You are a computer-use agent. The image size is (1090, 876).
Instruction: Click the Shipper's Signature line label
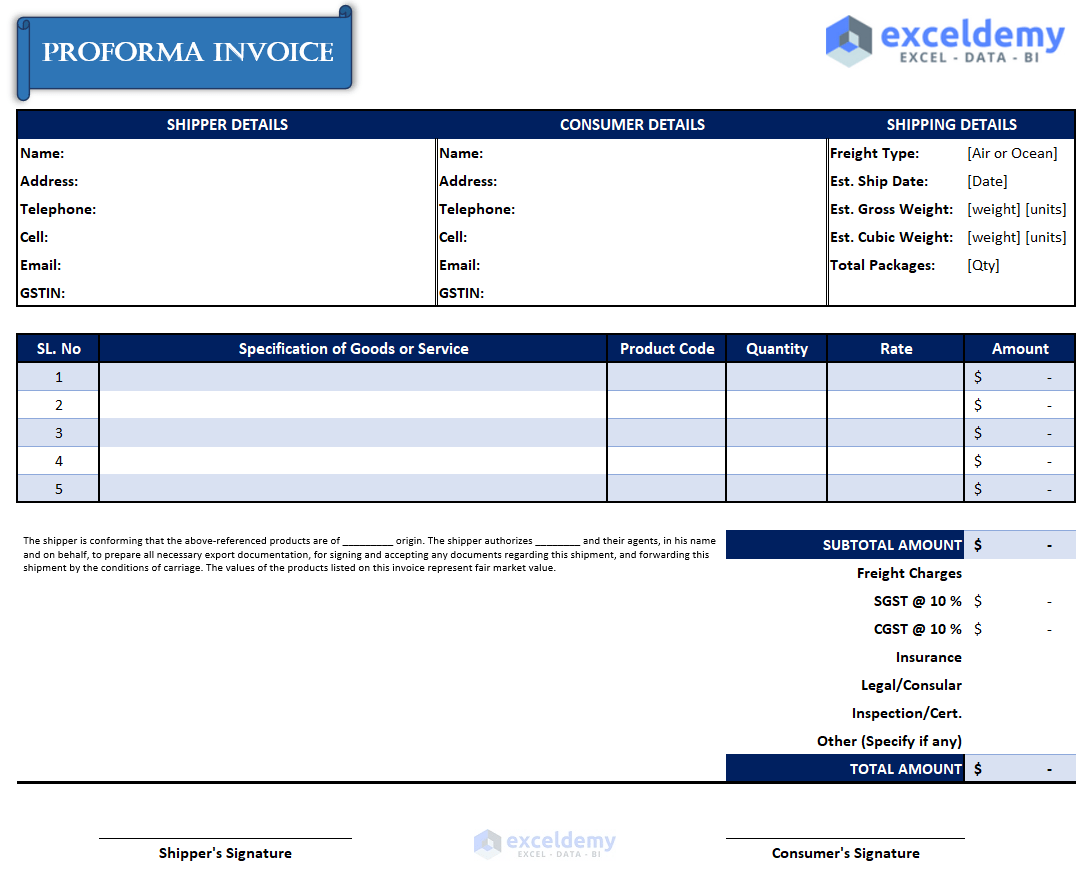[225, 853]
